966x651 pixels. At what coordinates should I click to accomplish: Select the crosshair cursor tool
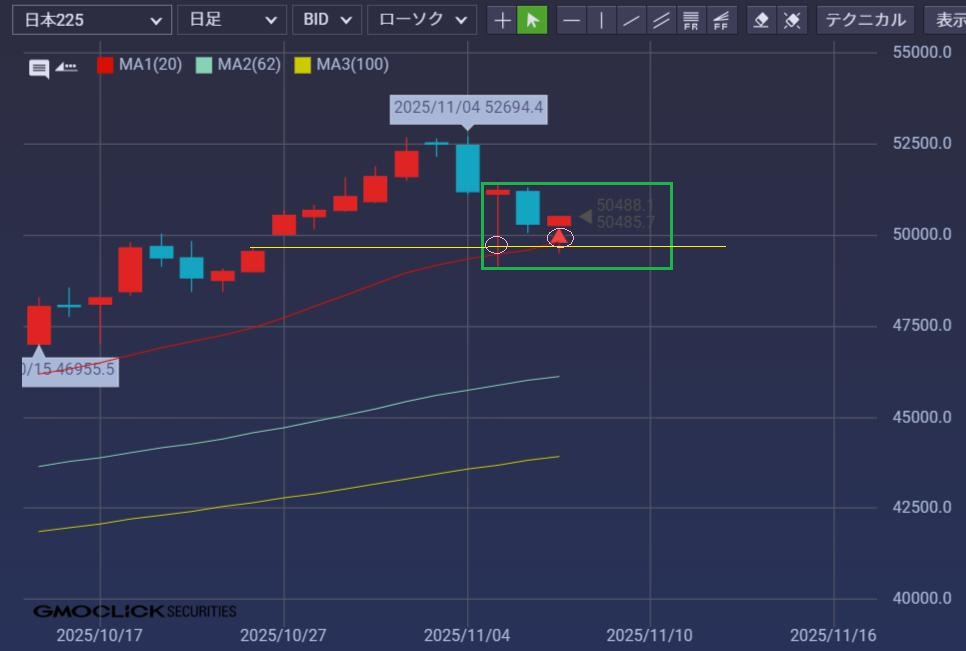coord(502,20)
